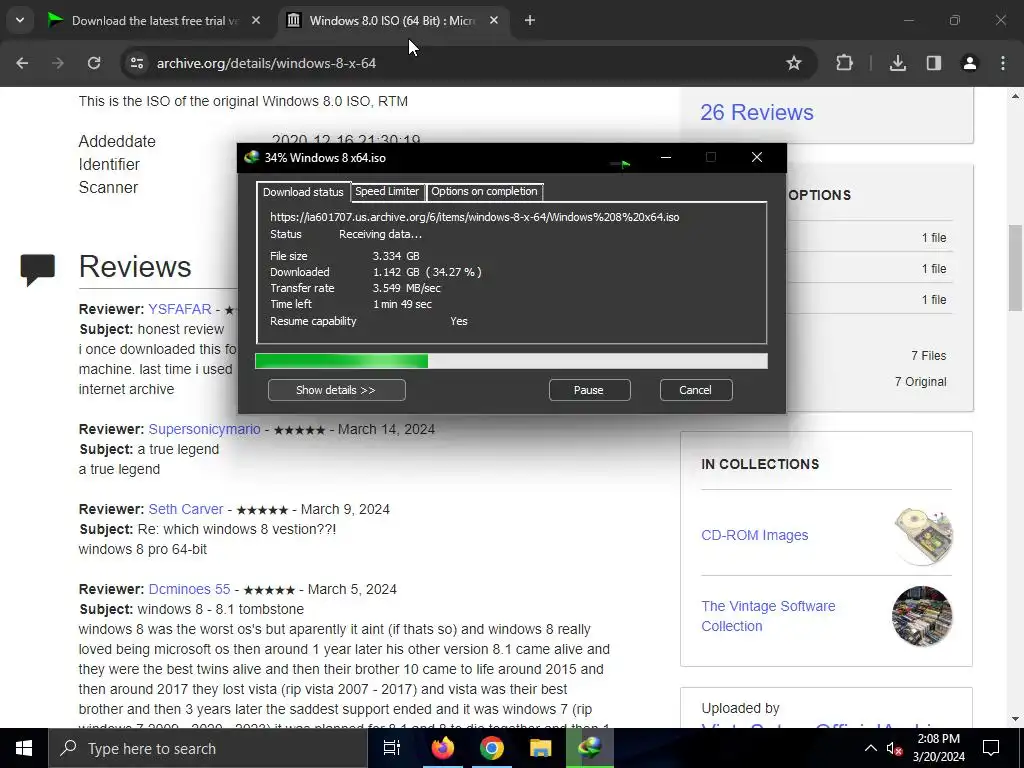The width and height of the screenshot is (1024, 768).
Task: Open reviewer Supersonicymario's profile
Action: coord(204,429)
